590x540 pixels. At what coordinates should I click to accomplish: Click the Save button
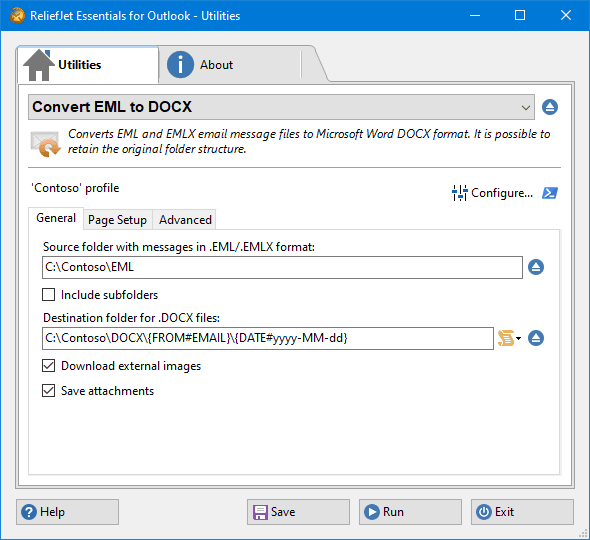(298, 512)
